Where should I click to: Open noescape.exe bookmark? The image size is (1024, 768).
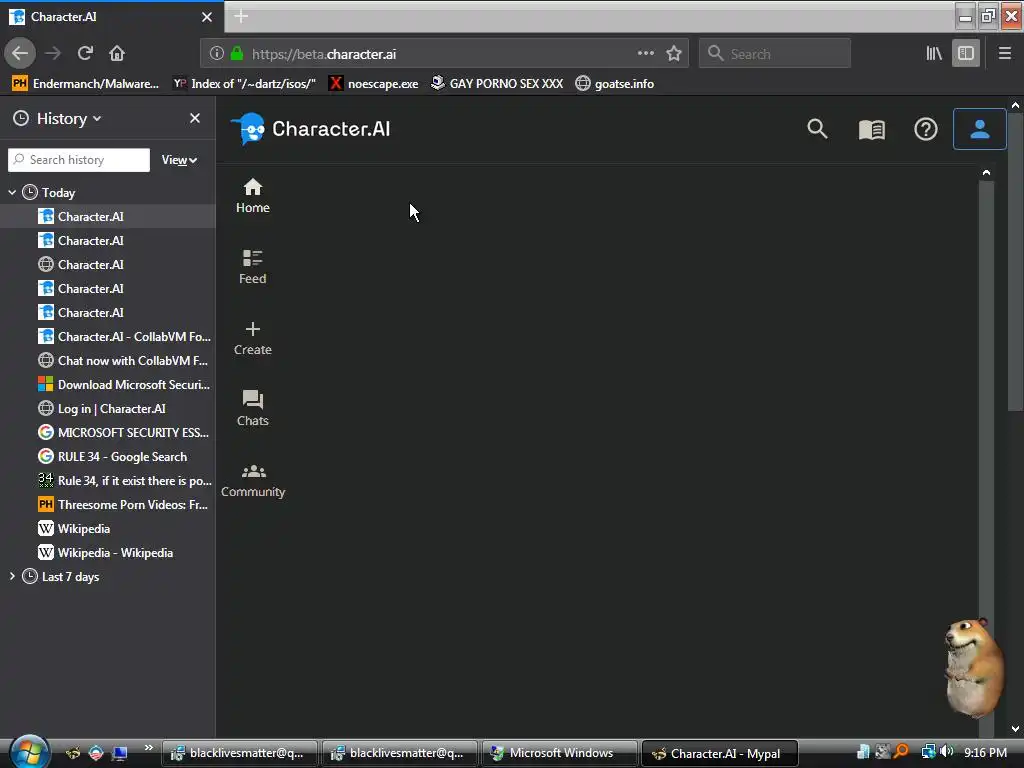click(x=374, y=84)
